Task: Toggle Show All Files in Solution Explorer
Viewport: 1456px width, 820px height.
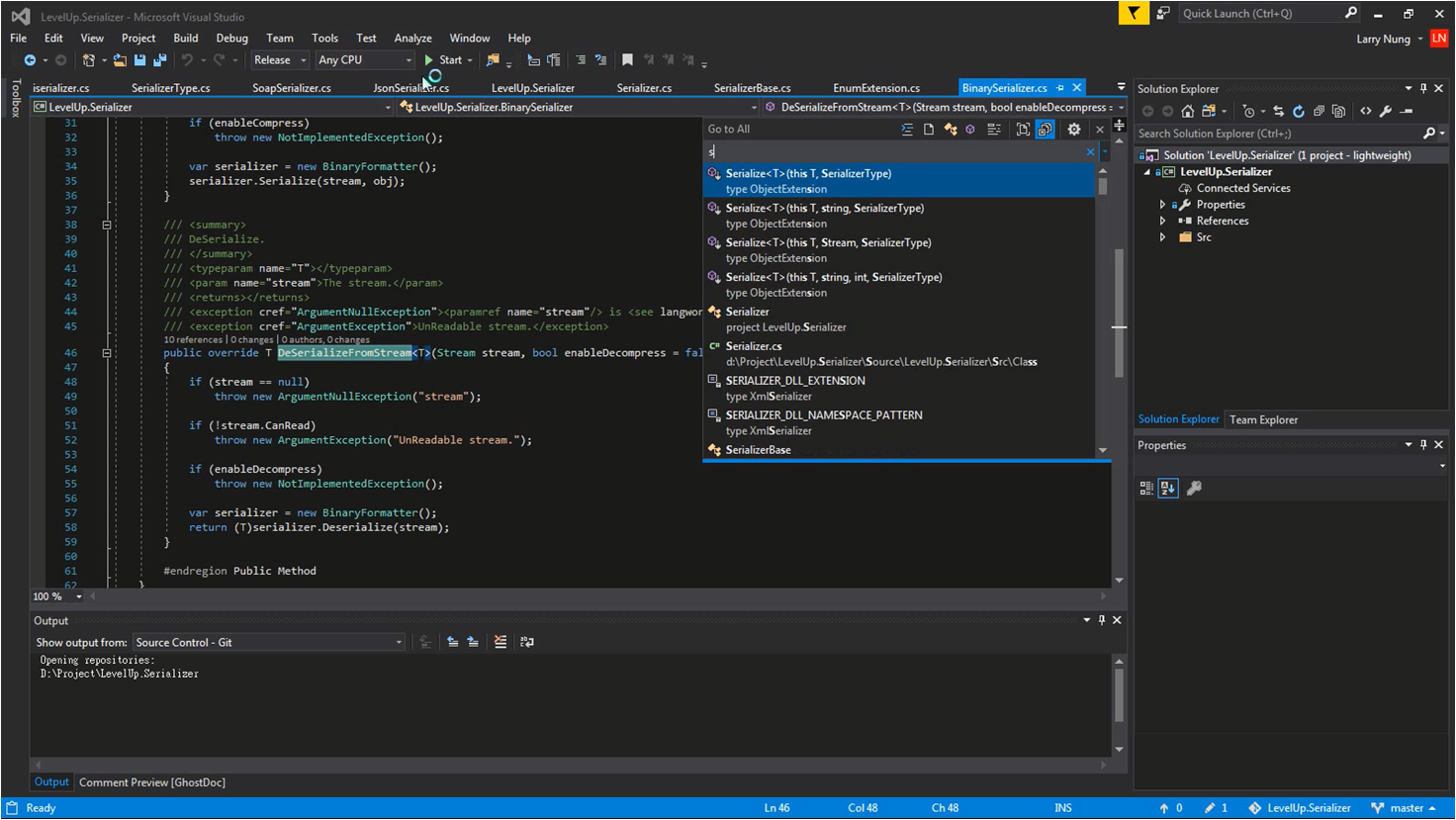Action: click(x=1338, y=112)
